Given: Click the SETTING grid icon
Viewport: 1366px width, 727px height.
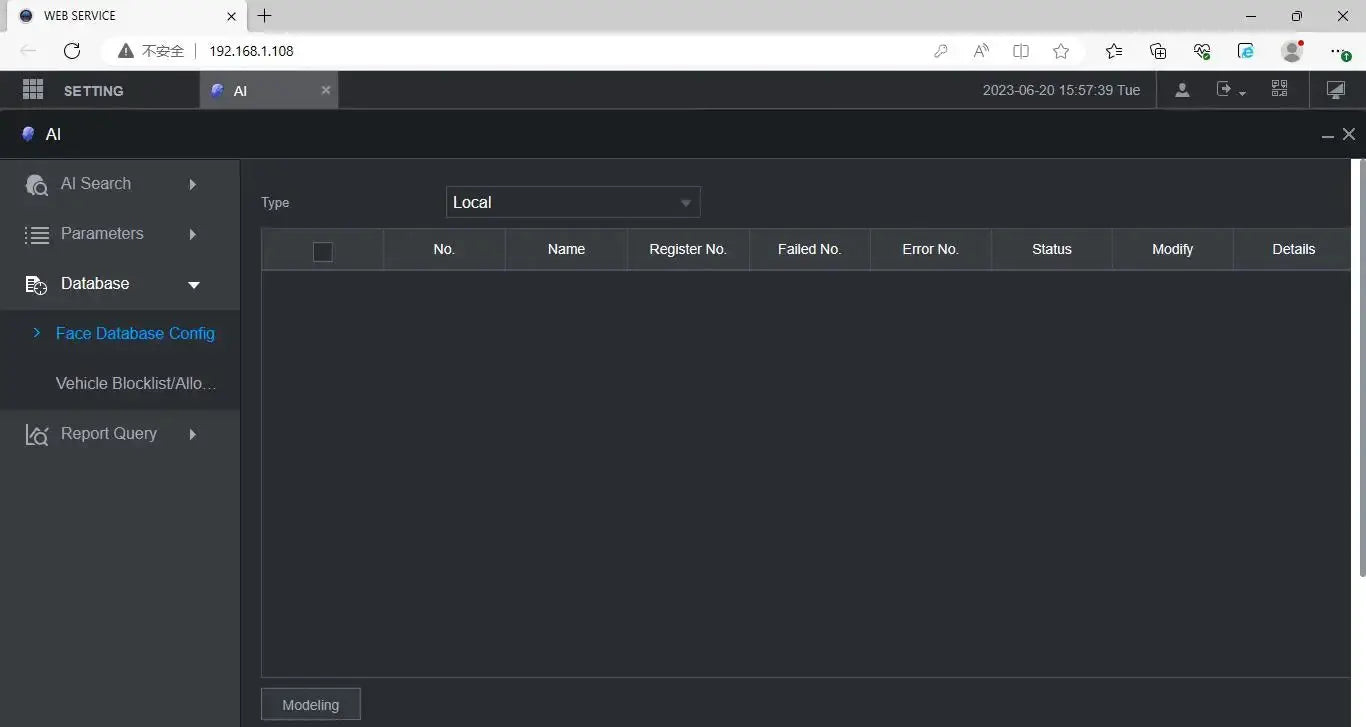Looking at the screenshot, I should 33,90.
